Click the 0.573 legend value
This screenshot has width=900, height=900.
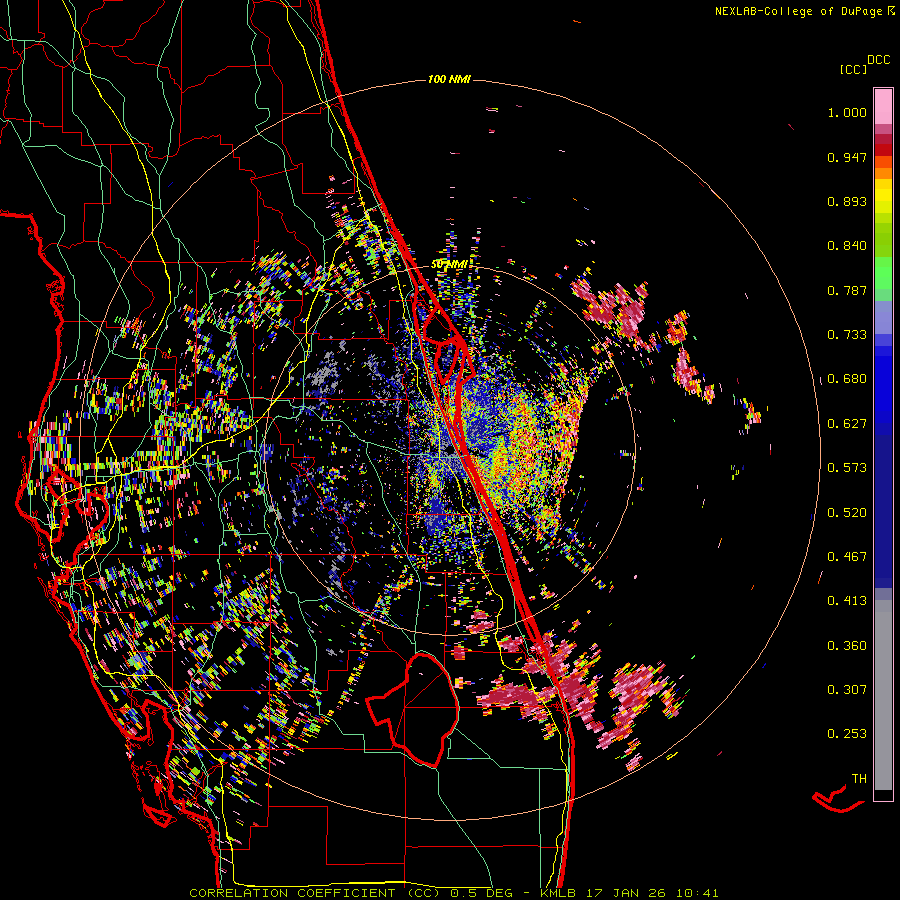point(847,468)
